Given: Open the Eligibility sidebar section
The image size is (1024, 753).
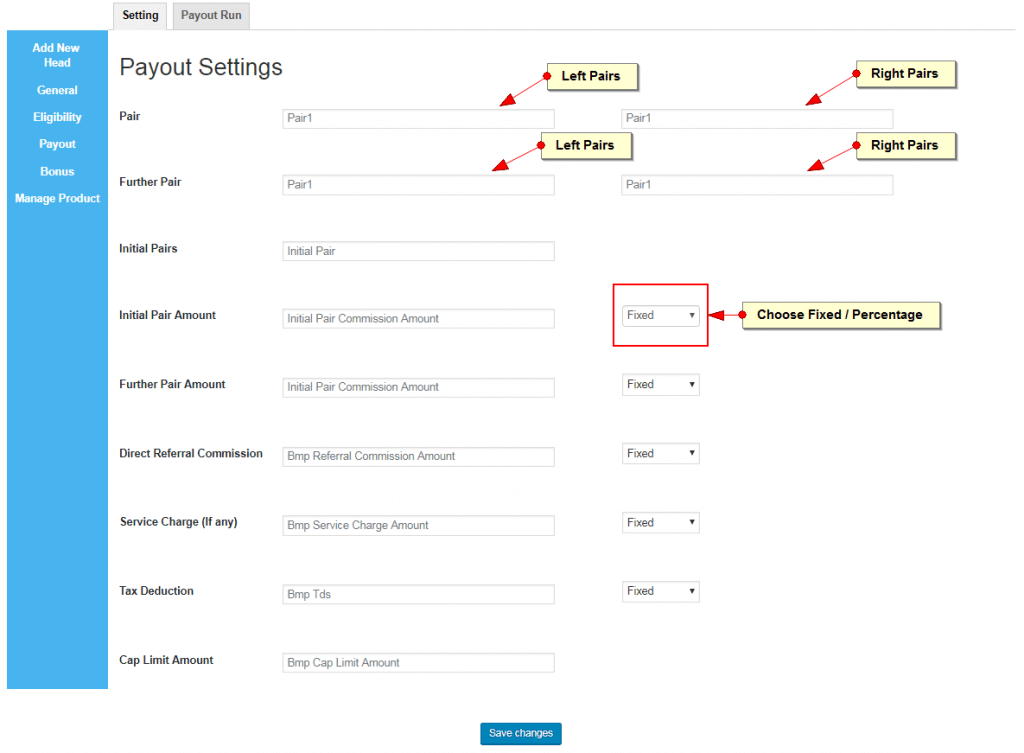Looking at the screenshot, I should click(57, 117).
